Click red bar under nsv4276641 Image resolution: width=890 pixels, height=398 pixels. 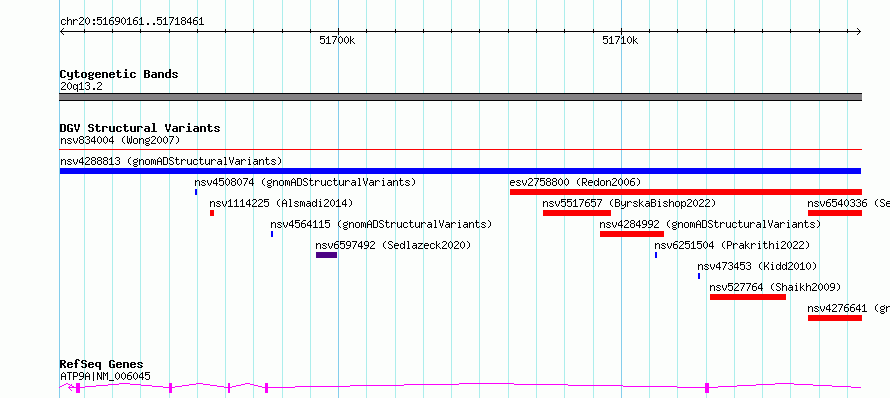(x=835, y=318)
